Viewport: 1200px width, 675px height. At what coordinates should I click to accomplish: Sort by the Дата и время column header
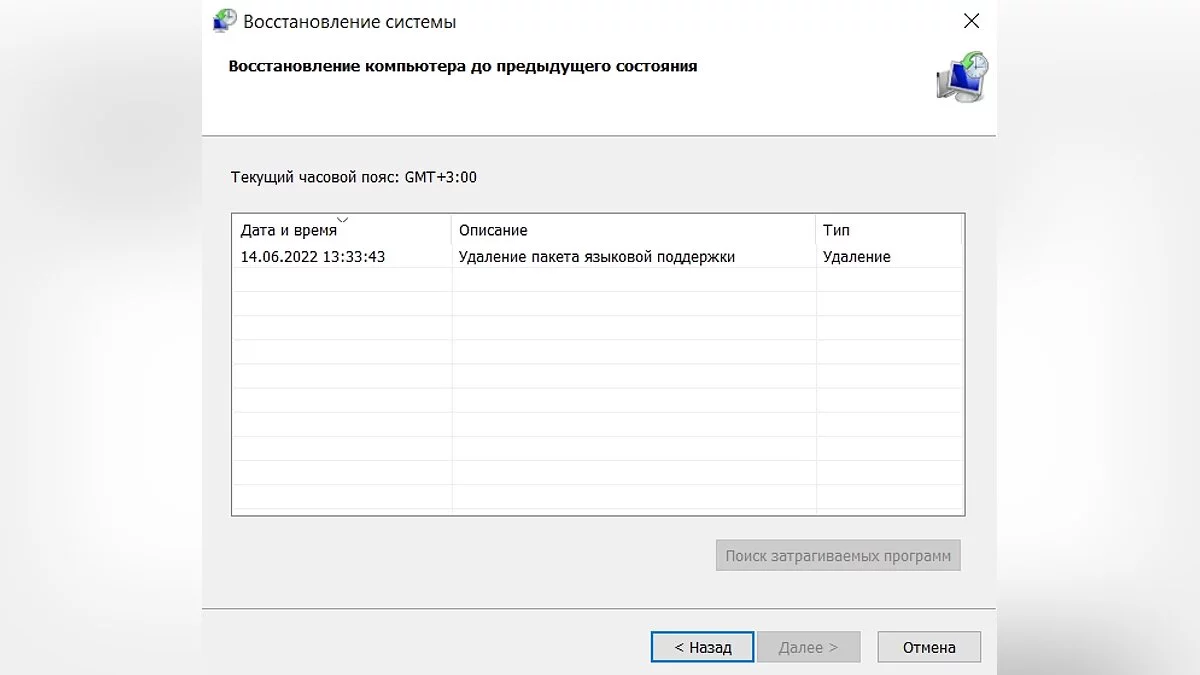click(x=289, y=231)
